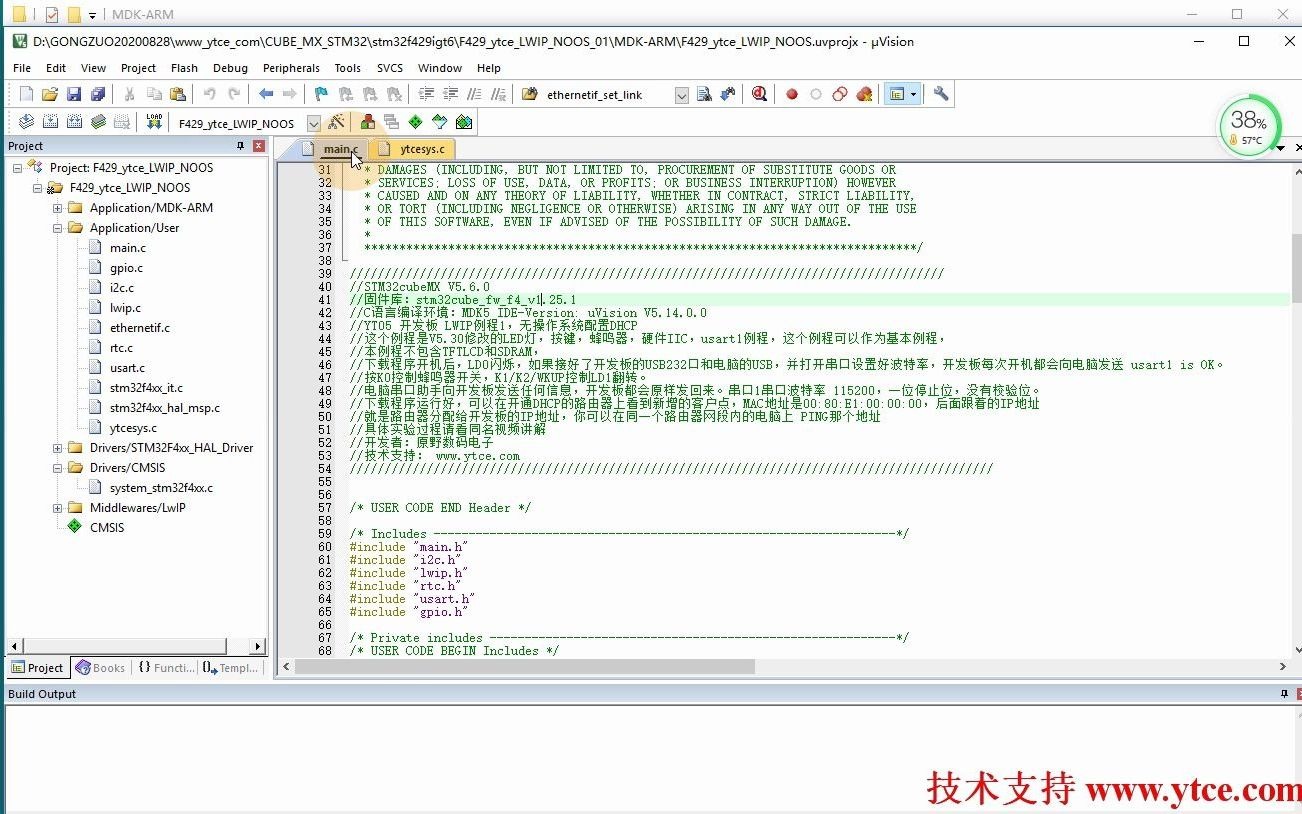Download code to flash memory

pyautogui.click(x=155, y=121)
